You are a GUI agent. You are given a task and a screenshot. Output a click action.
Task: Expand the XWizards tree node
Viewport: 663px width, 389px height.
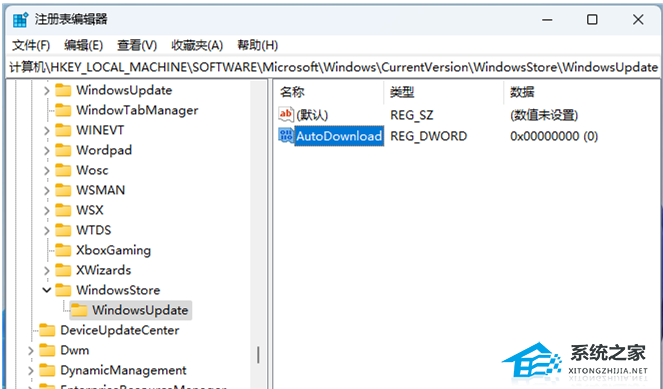click(x=47, y=271)
